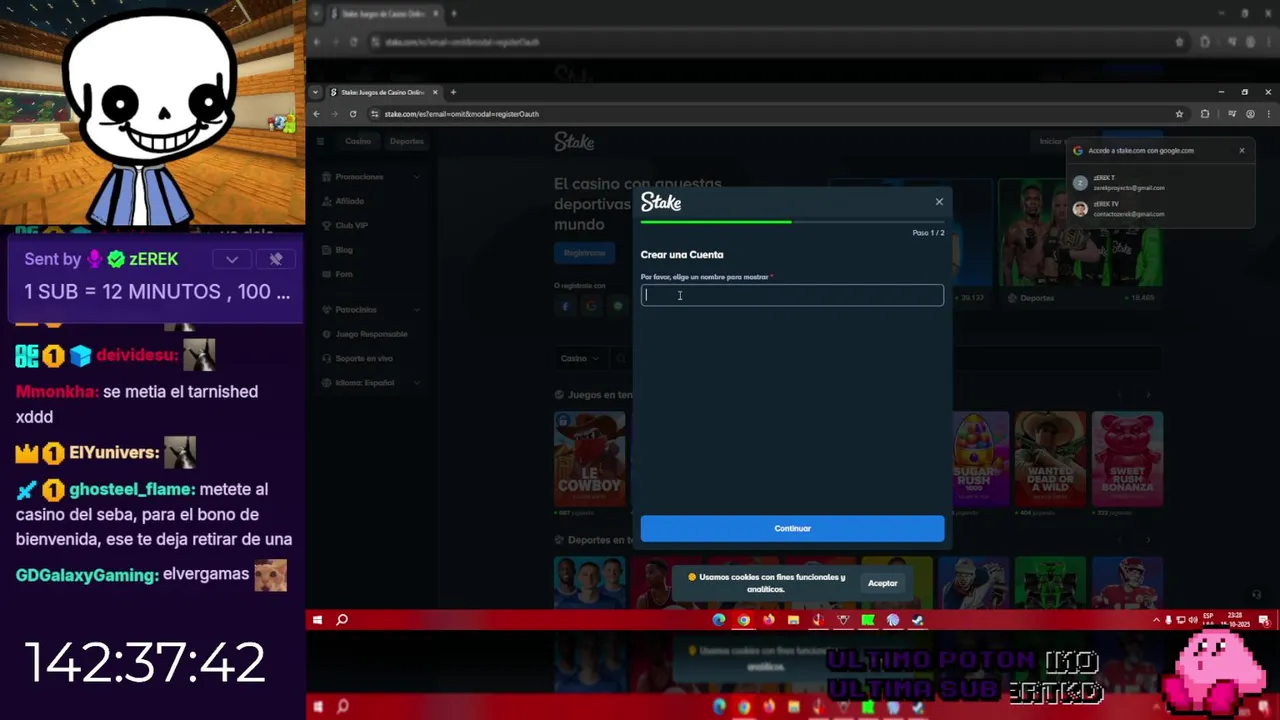Viewport: 1280px width, 720px height.
Task: Open the site info icon in address bar
Action: click(375, 114)
